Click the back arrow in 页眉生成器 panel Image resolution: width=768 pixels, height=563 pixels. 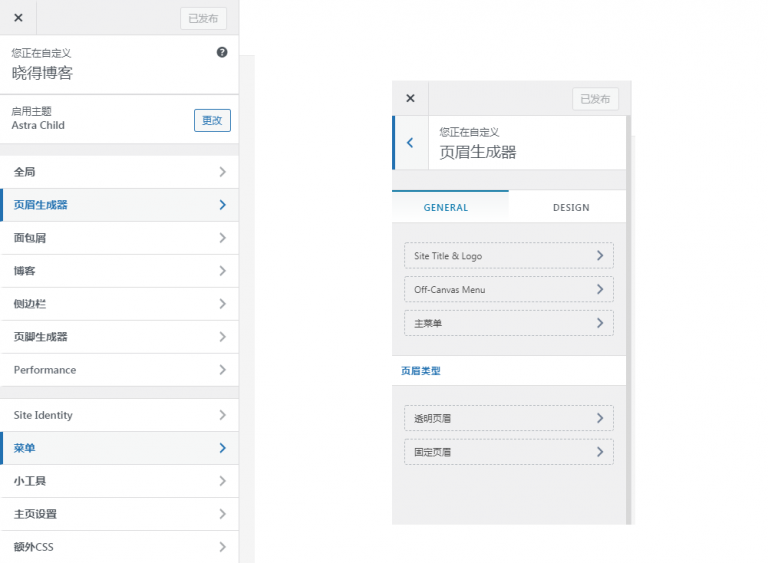coord(410,143)
